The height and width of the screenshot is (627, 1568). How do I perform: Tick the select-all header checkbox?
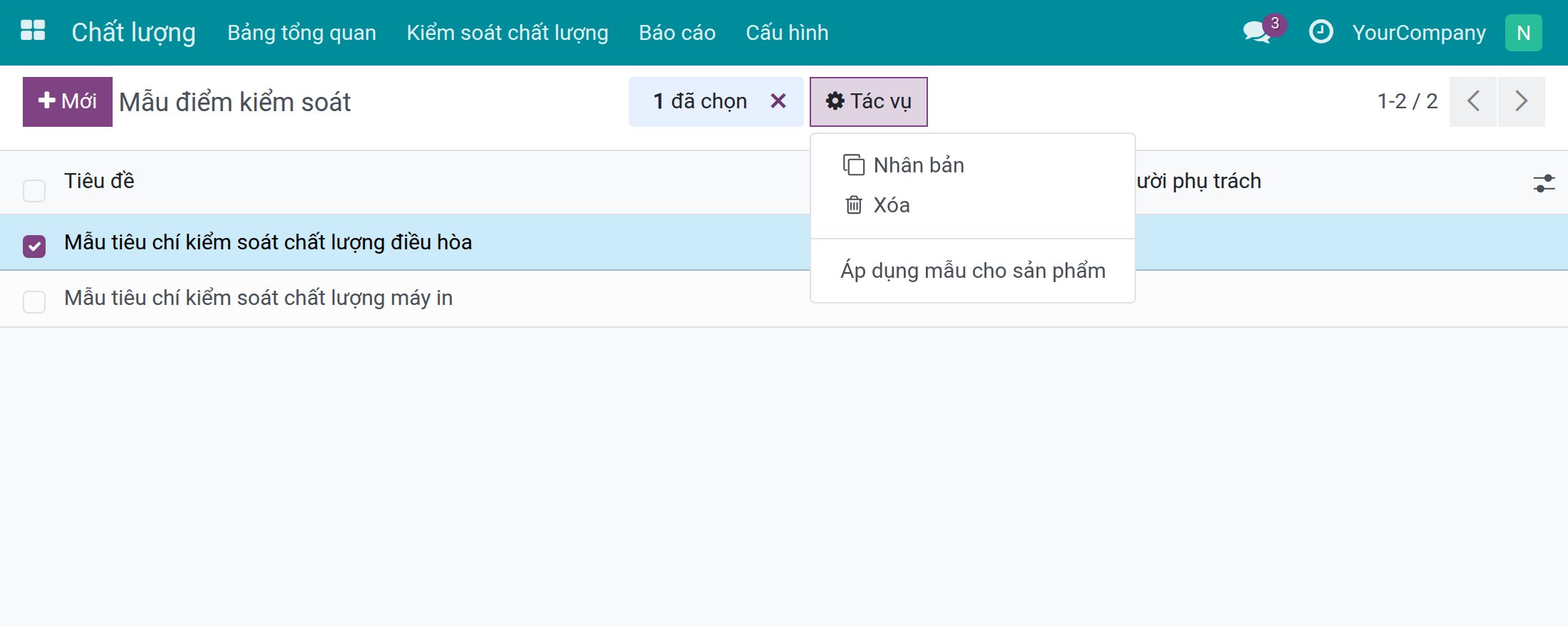coord(34,190)
